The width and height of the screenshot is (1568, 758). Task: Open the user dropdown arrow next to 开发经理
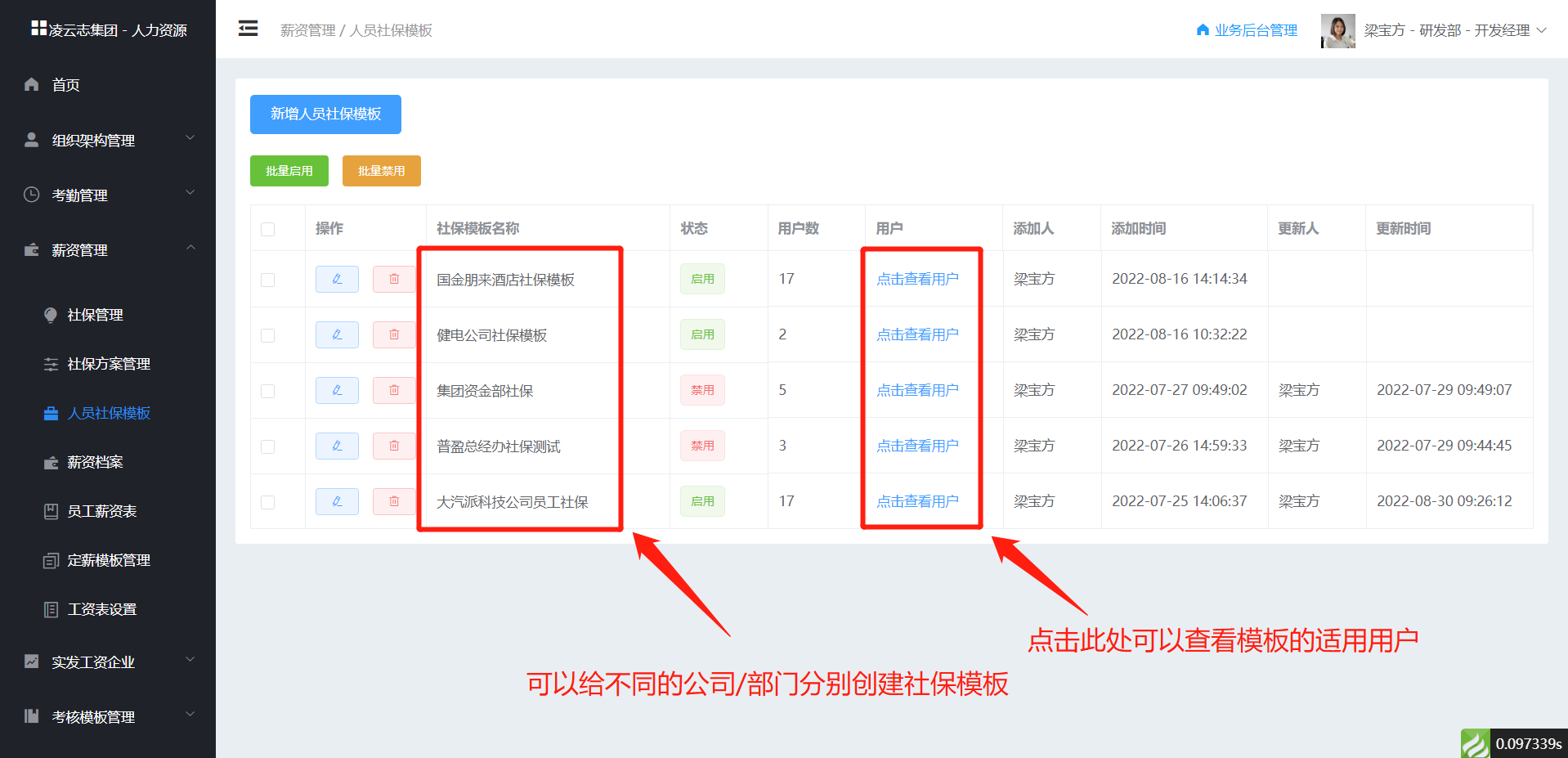(1541, 30)
